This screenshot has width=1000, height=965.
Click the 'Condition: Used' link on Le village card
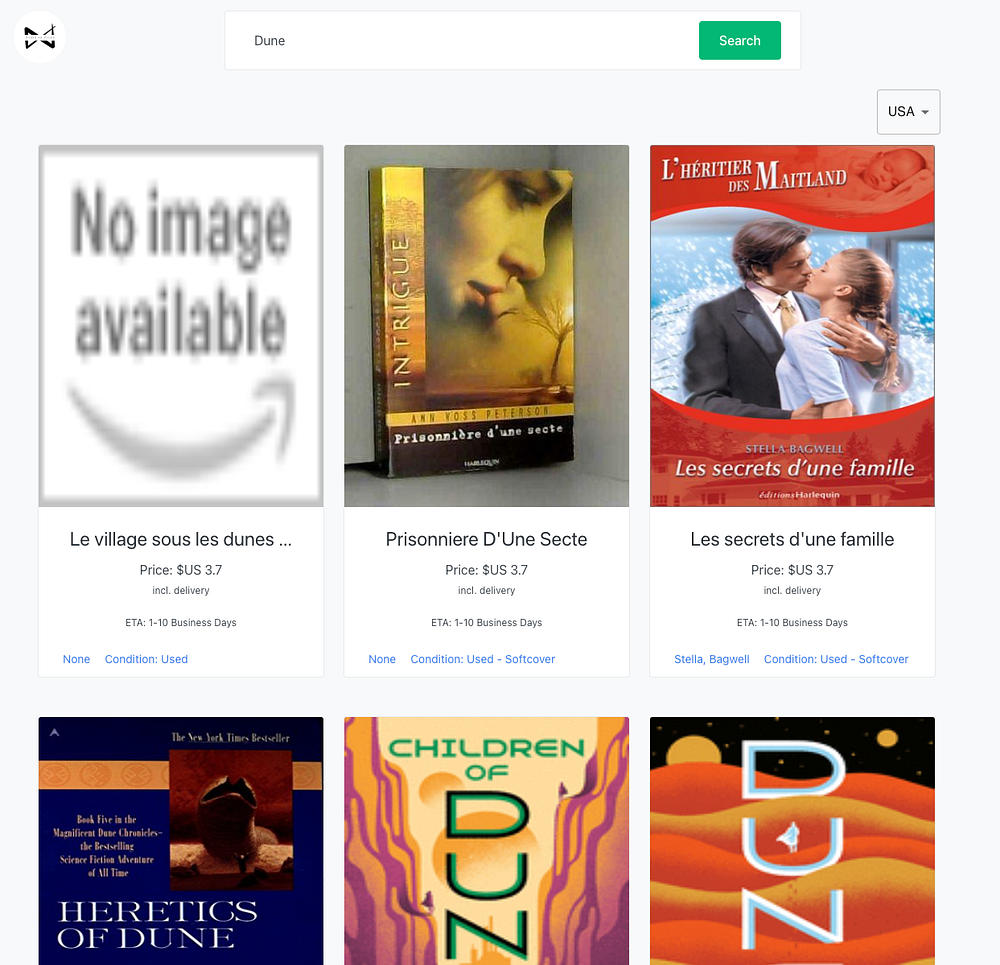pos(146,659)
